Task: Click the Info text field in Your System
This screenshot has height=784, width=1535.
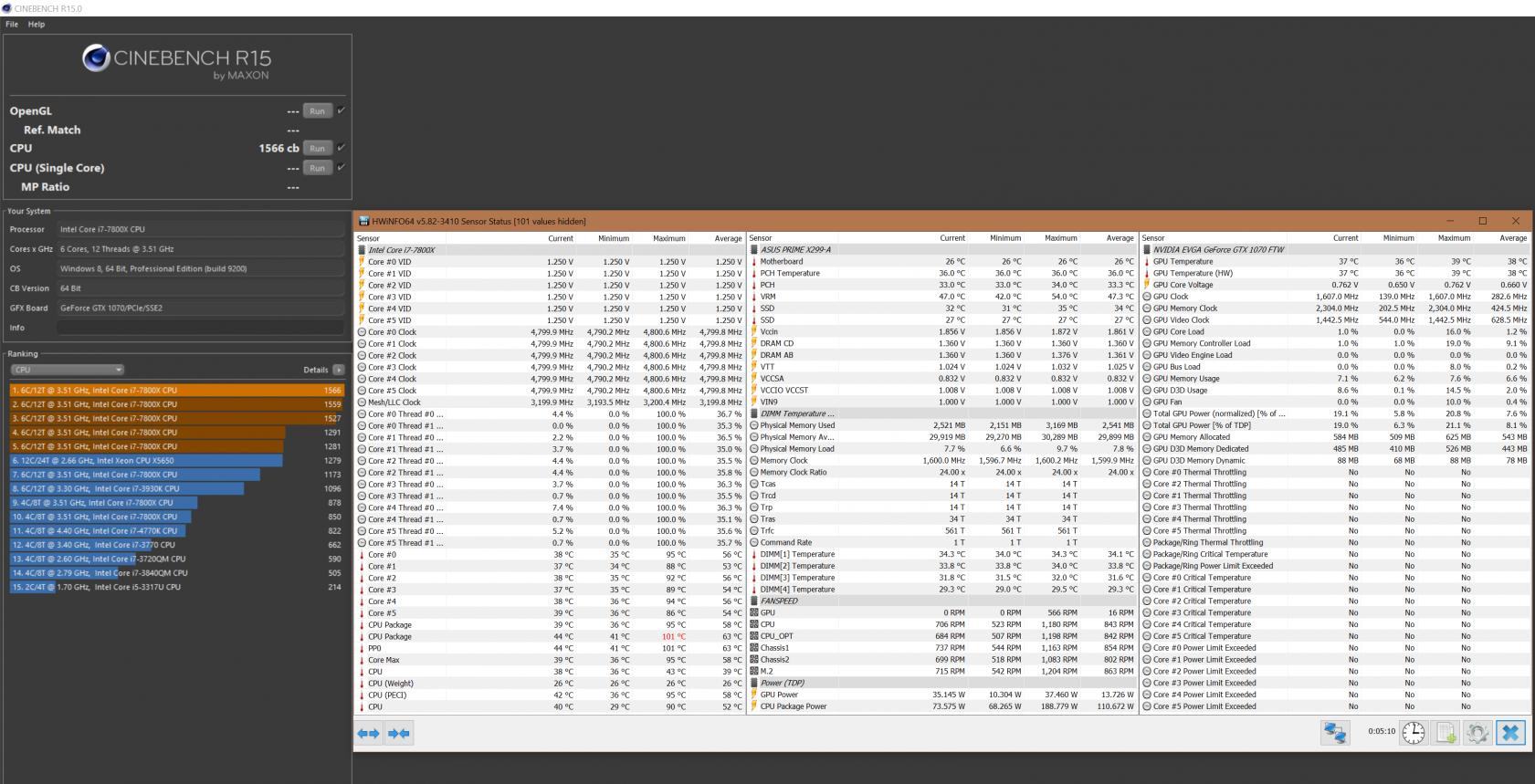Action: pyautogui.click(x=200, y=328)
